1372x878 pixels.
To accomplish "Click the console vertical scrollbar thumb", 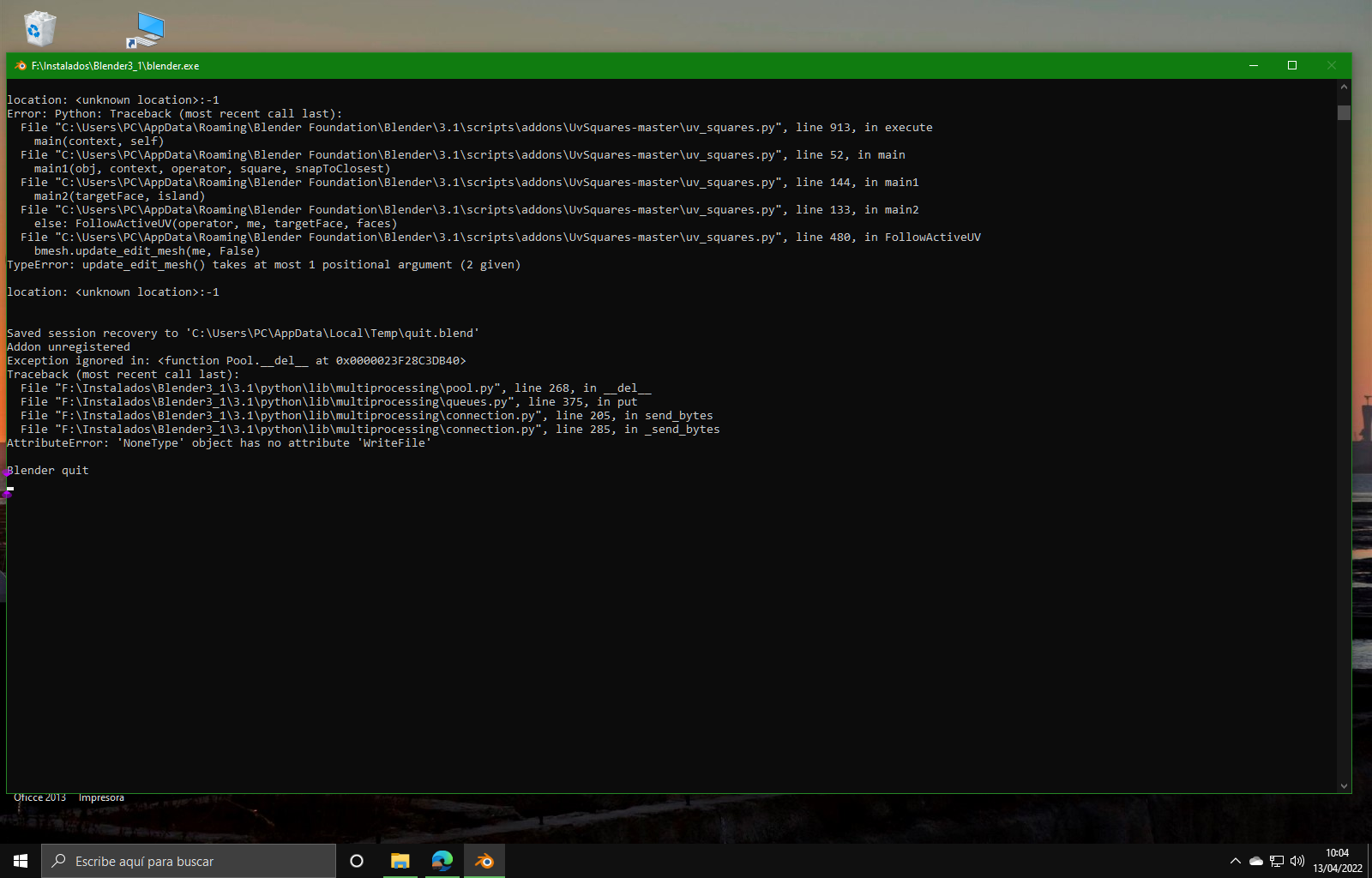I will 1344,112.
